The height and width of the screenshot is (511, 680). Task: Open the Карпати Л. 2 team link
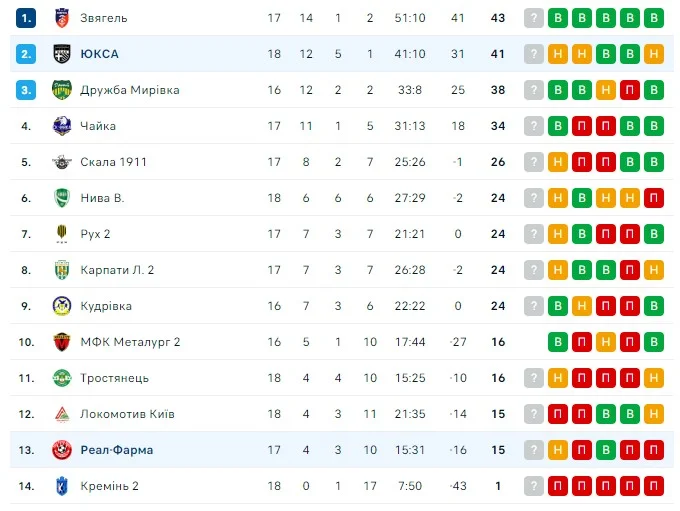click(x=117, y=270)
